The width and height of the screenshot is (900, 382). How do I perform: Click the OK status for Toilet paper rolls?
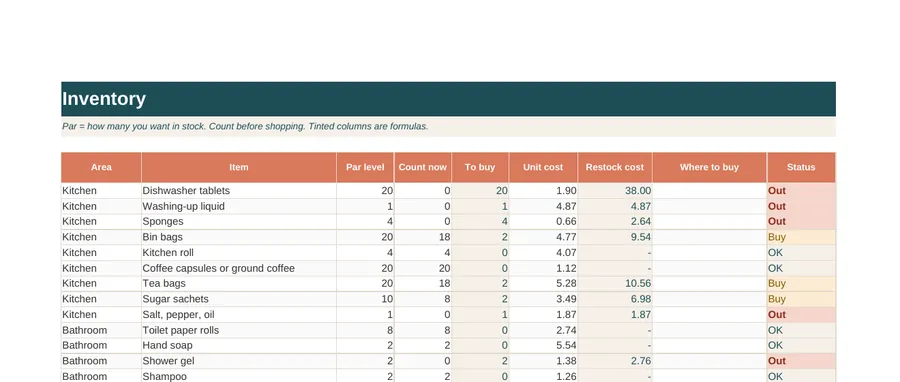click(x=801, y=330)
